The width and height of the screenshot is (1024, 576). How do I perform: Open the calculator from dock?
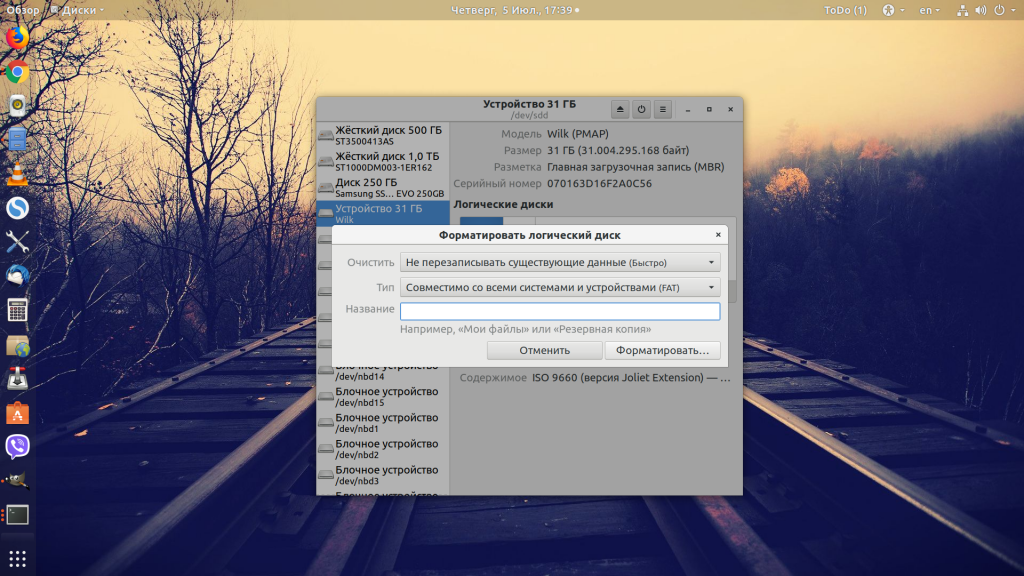[18, 310]
